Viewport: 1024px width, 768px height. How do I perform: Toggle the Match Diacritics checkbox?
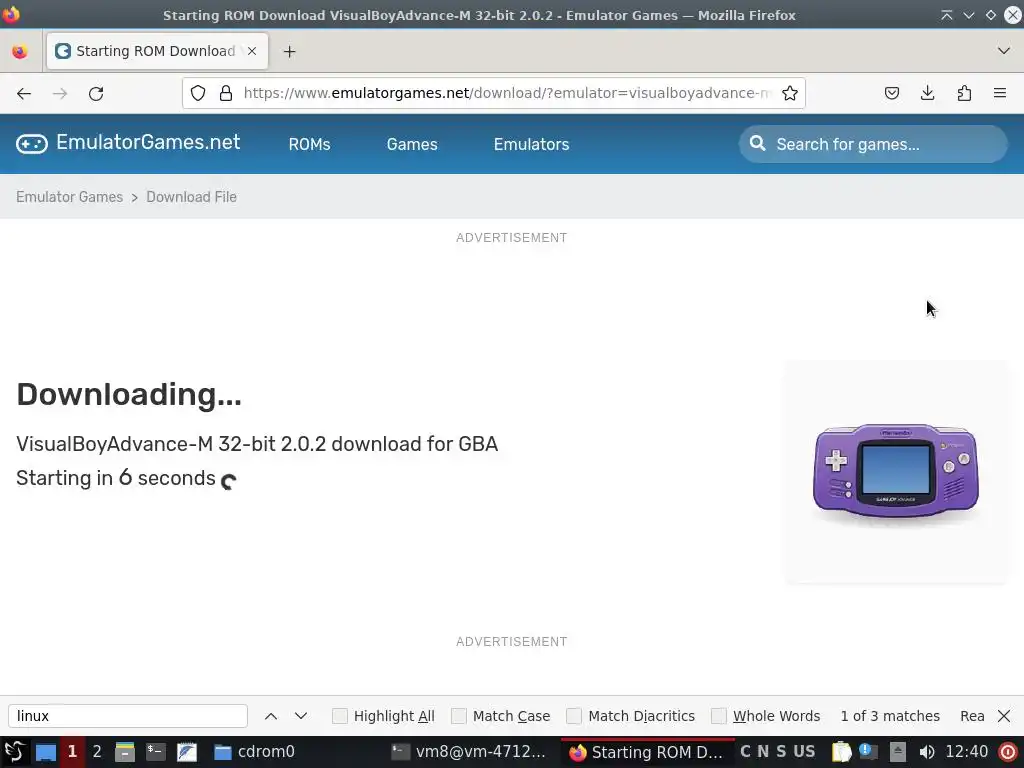(x=573, y=716)
